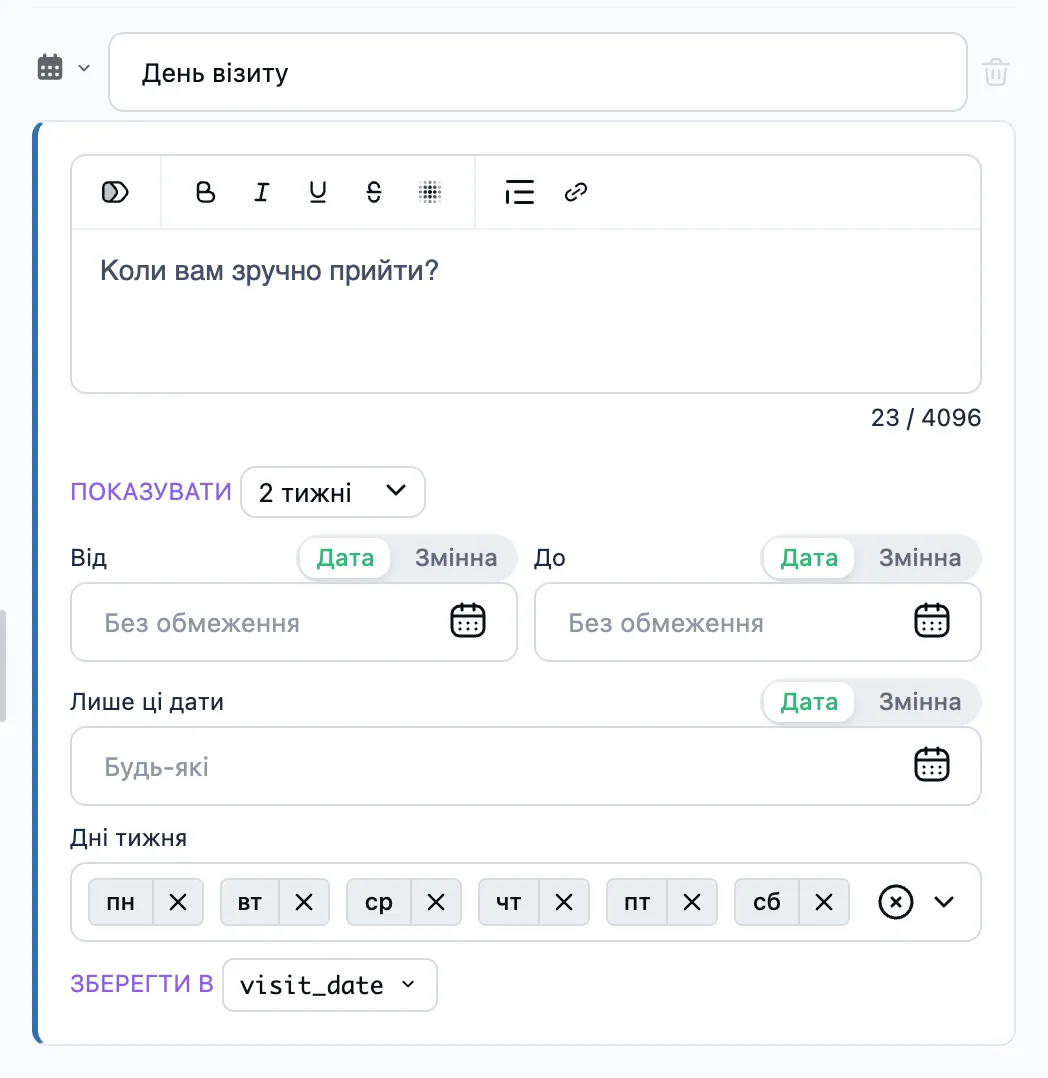The width and height of the screenshot is (1048, 1078).
Task: Expand the days of week dropdown chevron
Action: point(944,902)
